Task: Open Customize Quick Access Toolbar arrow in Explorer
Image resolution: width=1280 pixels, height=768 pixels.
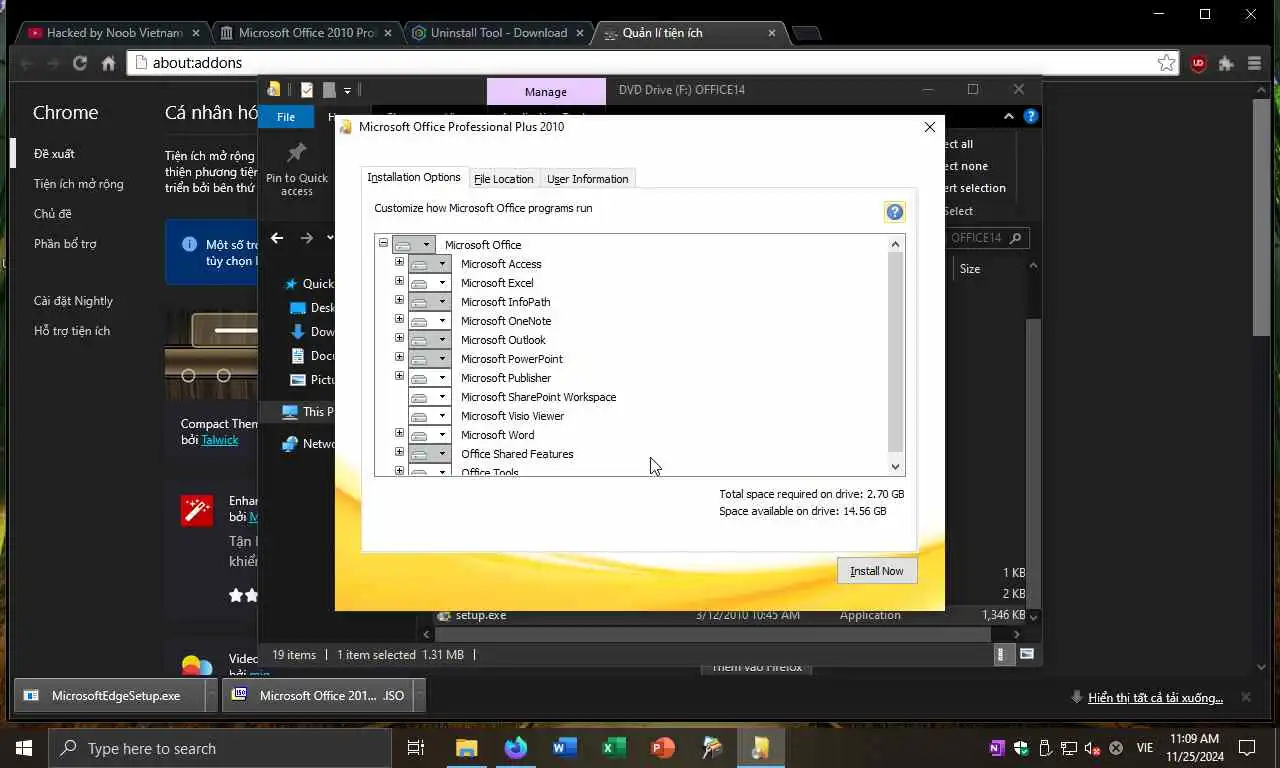Action: coord(347,90)
